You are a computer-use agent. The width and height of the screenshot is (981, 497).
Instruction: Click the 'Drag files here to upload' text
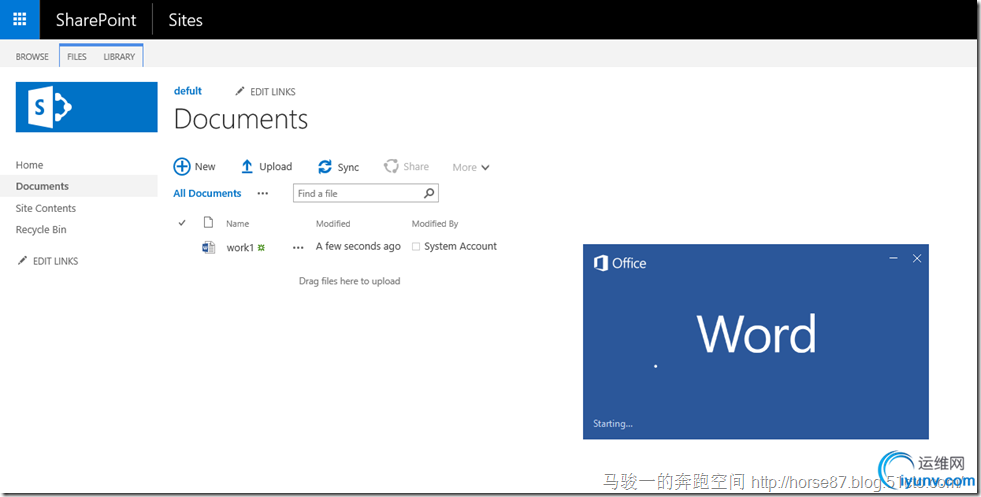(x=349, y=281)
